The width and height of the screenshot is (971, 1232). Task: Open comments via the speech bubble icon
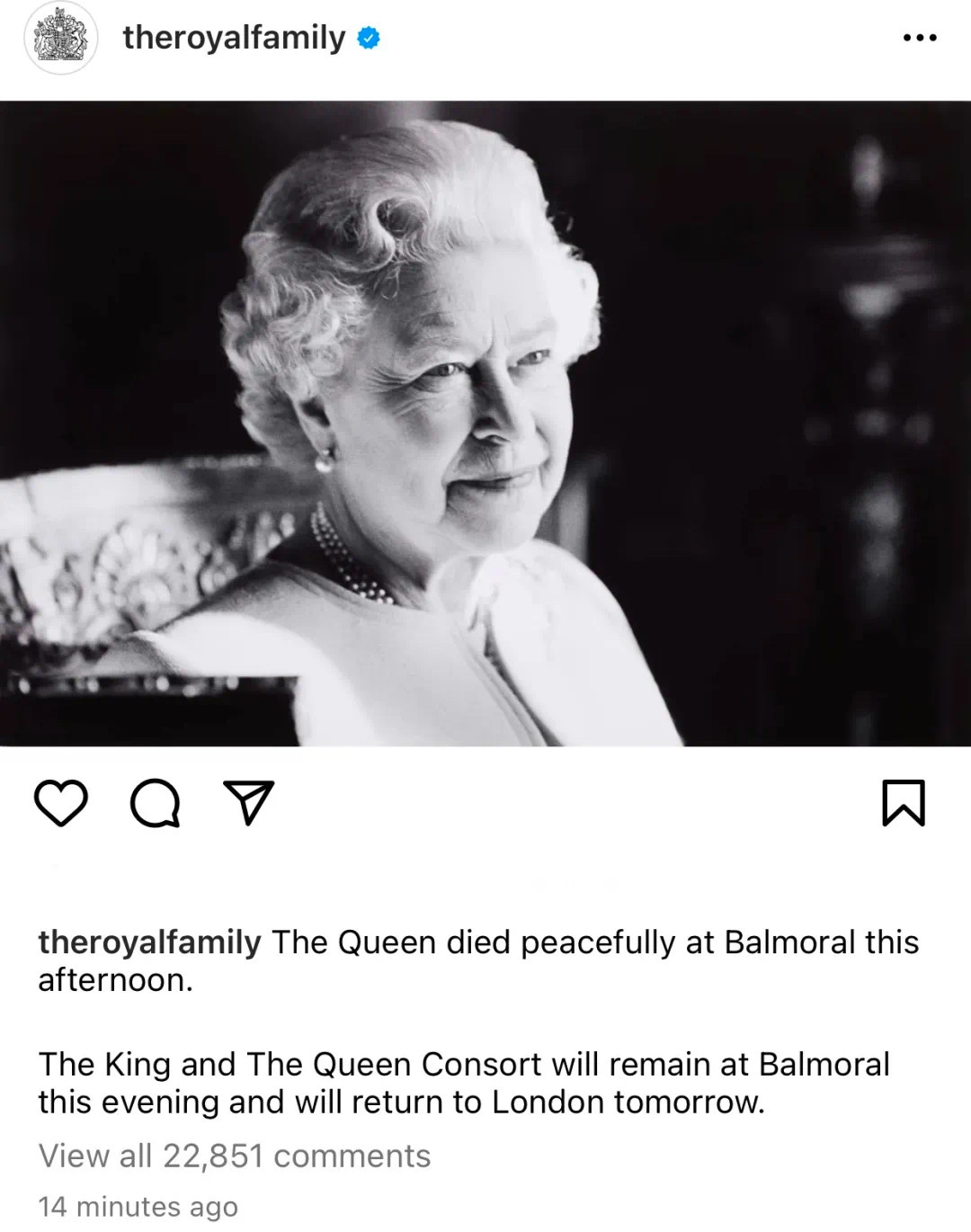coord(156,803)
